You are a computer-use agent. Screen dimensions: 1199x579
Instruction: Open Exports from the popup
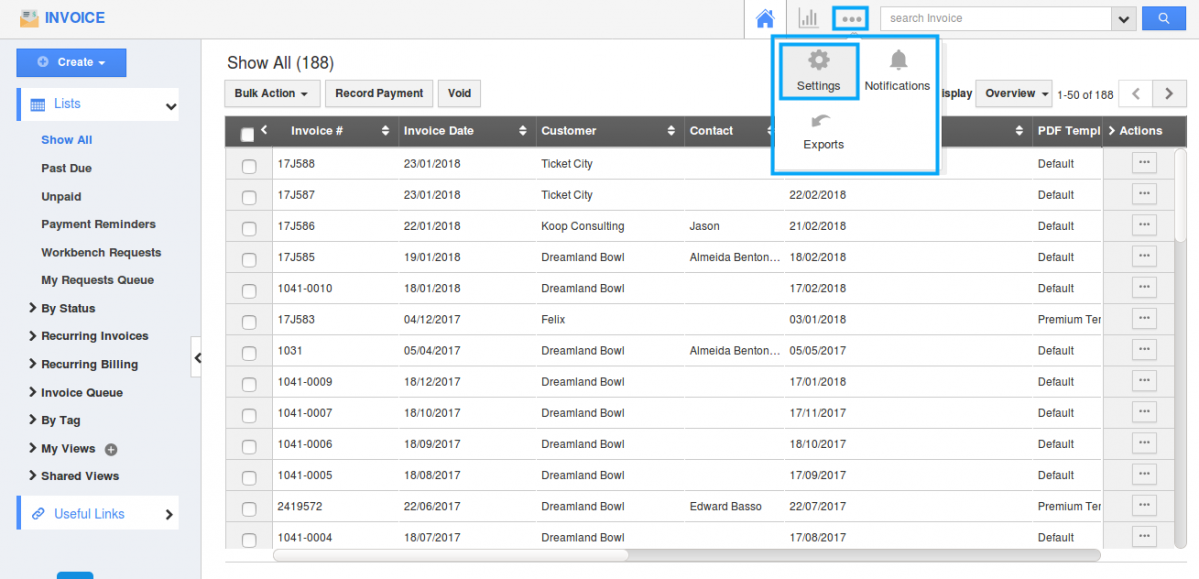[x=824, y=132]
